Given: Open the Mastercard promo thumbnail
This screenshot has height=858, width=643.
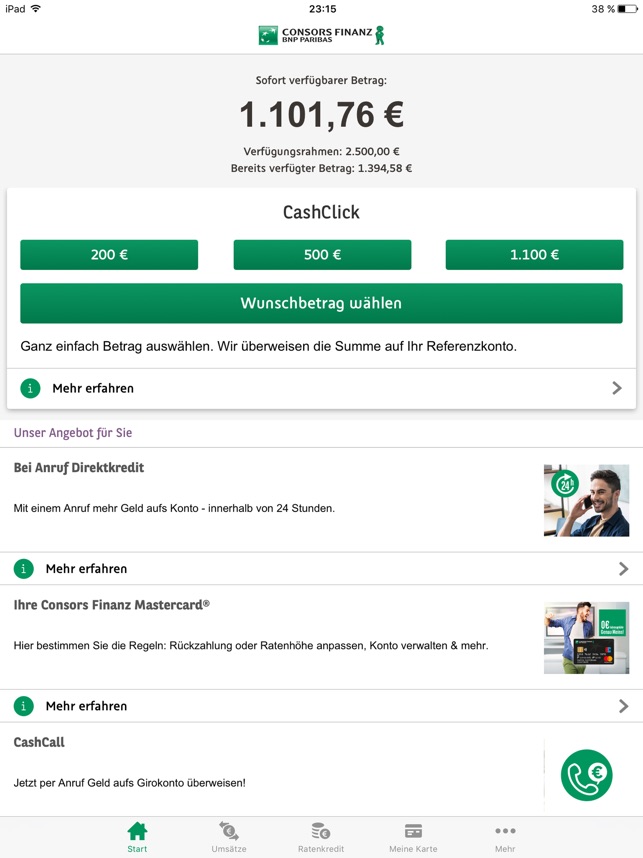Looking at the screenshot, I should 587,637.
